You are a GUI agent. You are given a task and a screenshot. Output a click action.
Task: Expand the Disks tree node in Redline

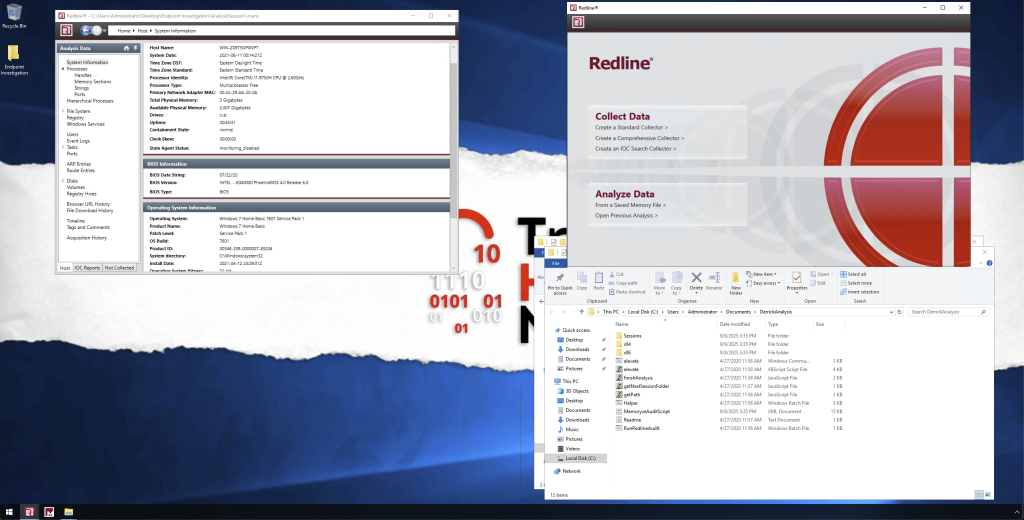click(63, 180)
